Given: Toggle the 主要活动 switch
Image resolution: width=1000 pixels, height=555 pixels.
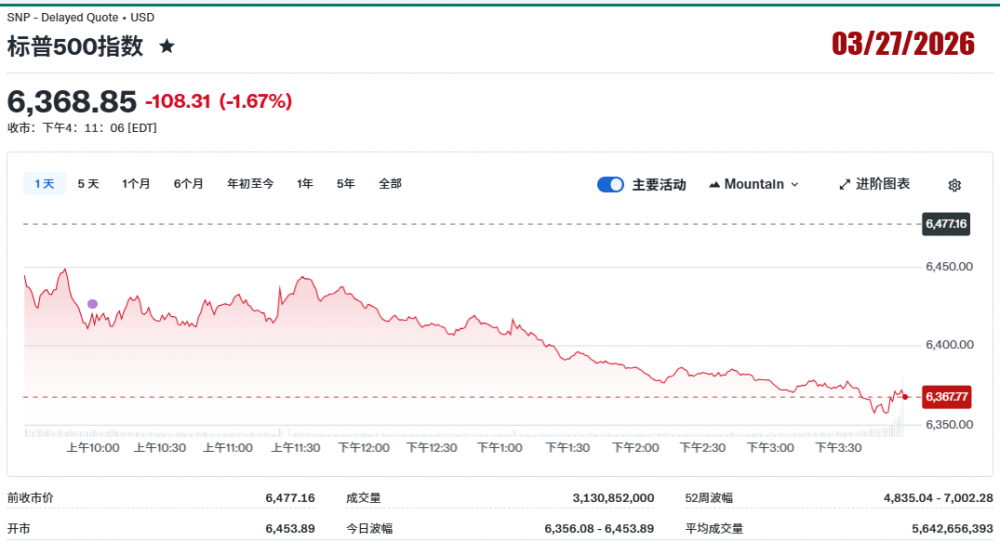Looking at the screenshot, I should click(x=610, y=185).
